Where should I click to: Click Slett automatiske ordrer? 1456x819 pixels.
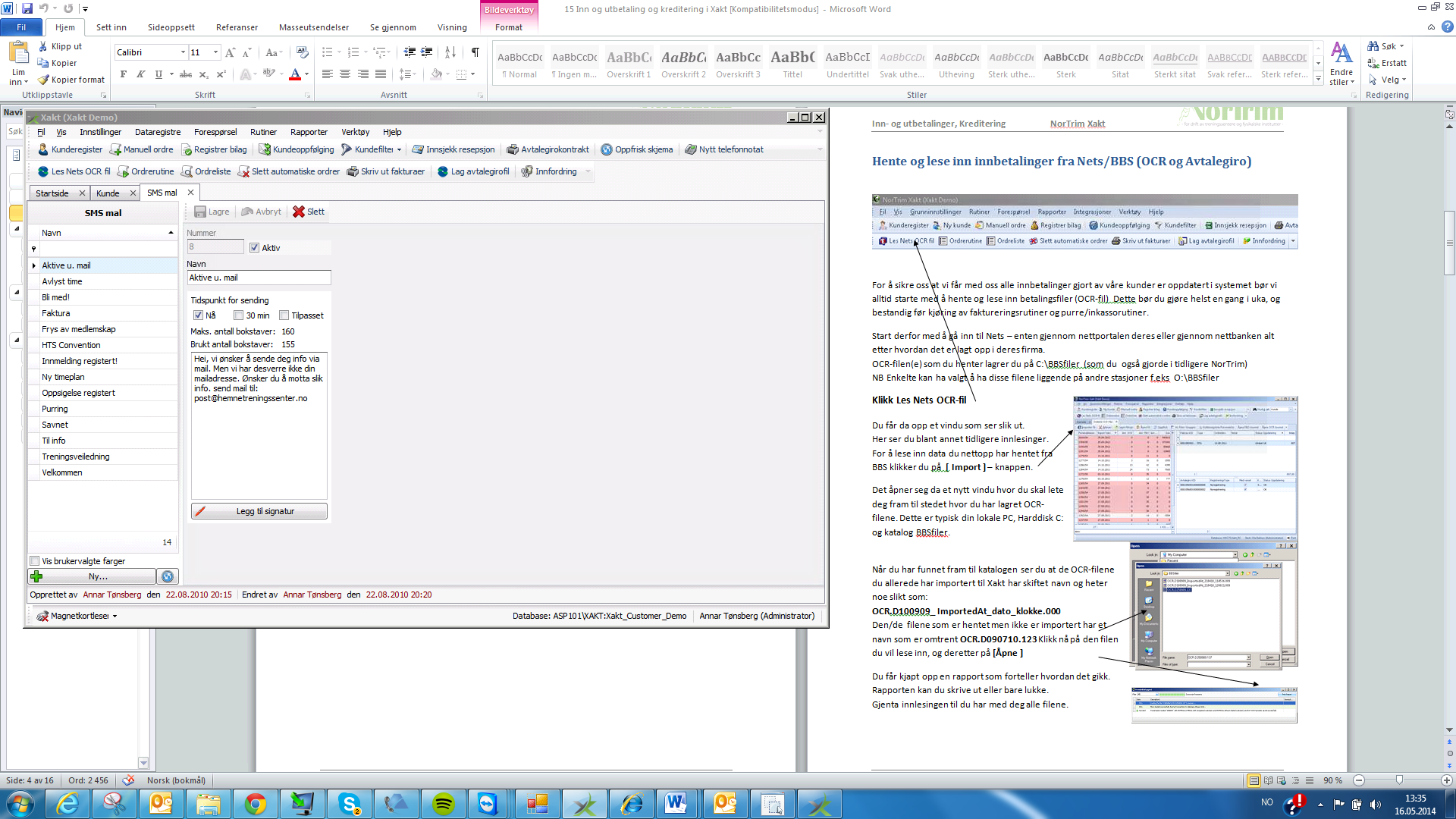[288, 171]
